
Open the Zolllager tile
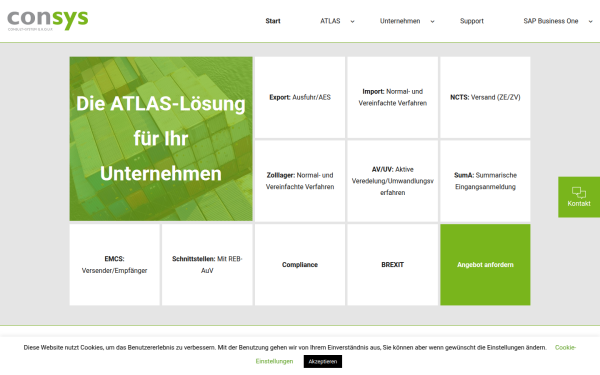[x=300, y=181]
